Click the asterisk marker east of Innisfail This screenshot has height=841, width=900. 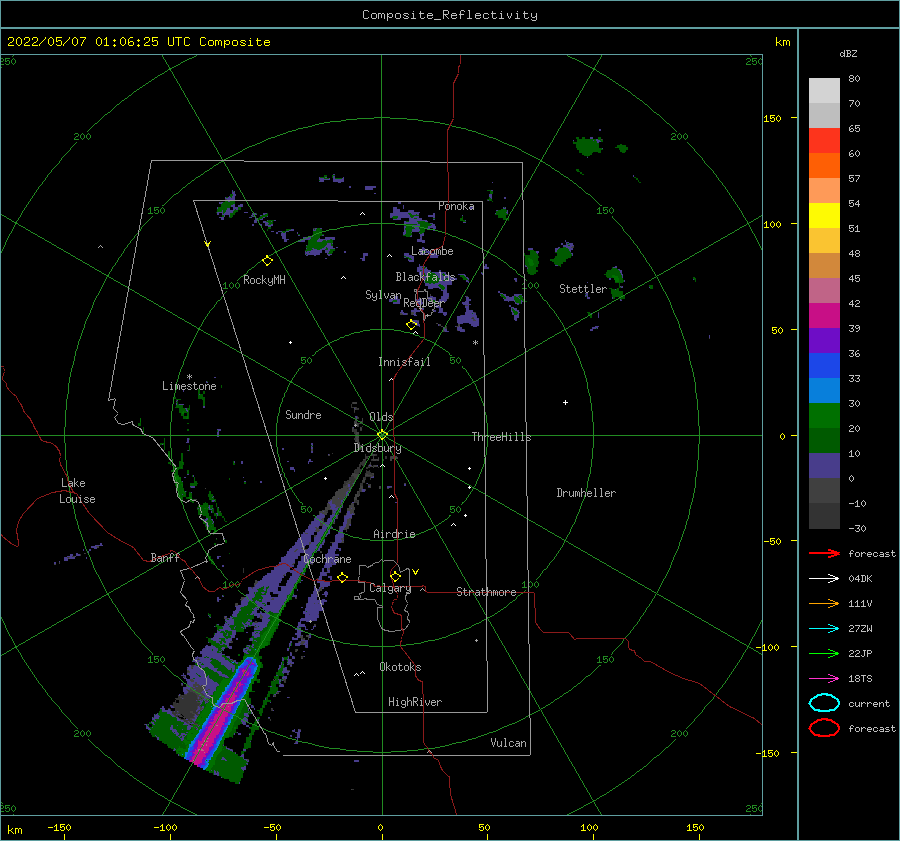(475, 343)
